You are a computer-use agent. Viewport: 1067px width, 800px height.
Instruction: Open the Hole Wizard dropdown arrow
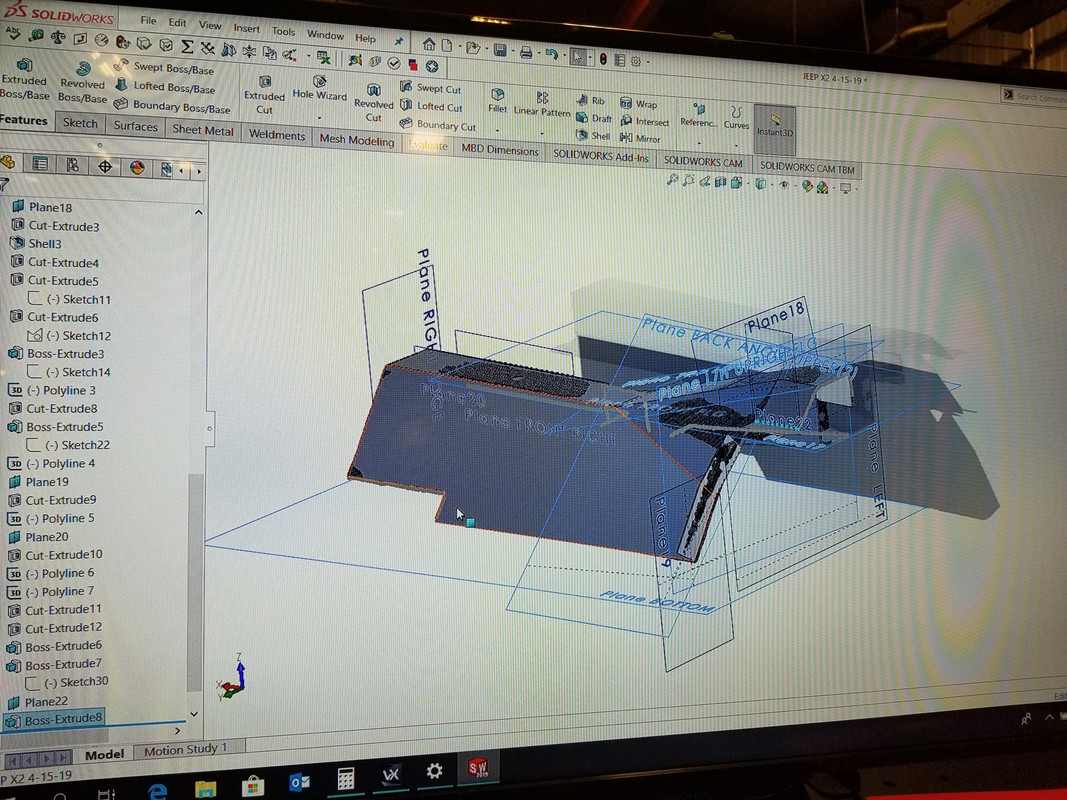pyautogui.click(x=319, y=118)
